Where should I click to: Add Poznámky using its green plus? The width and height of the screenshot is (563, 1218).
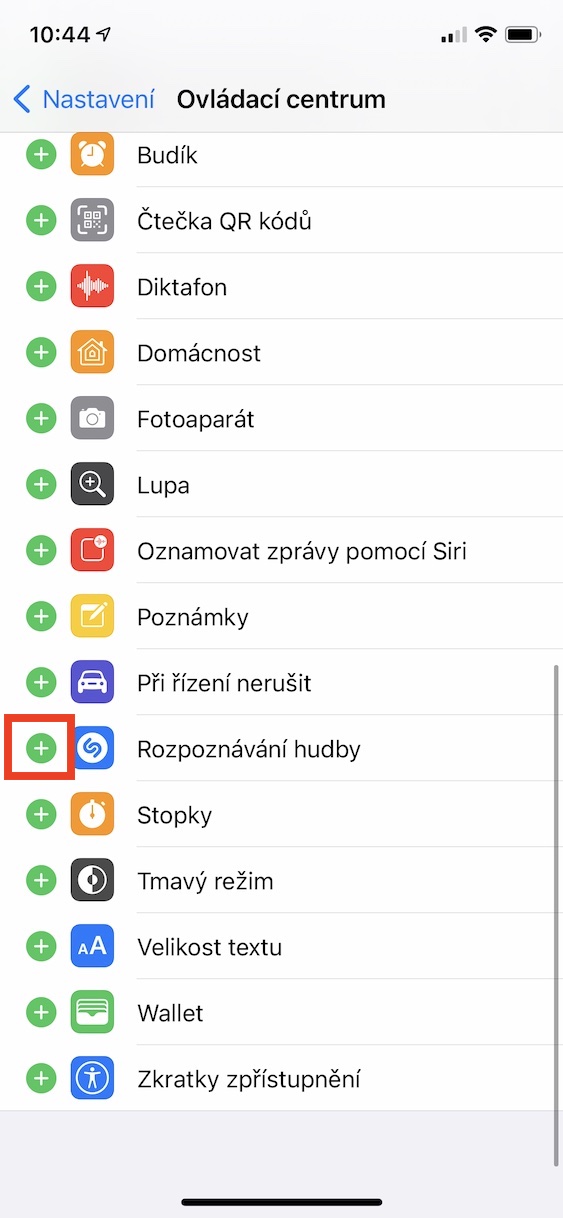(x=40, y=617)
